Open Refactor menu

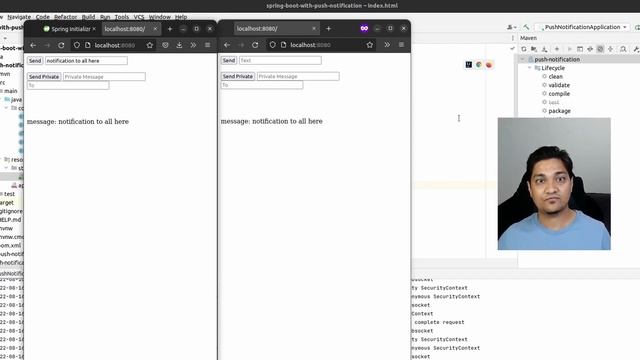(x=65, y=17)
